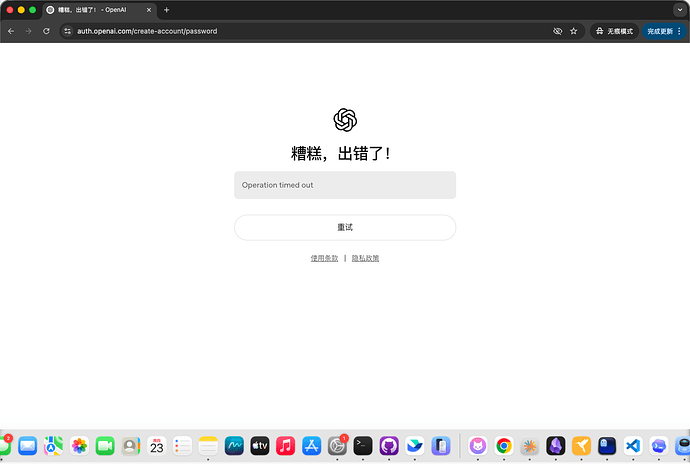Open the phone mirroring app in dock
This screenshot has height=464, width=690.
[440, 446]
